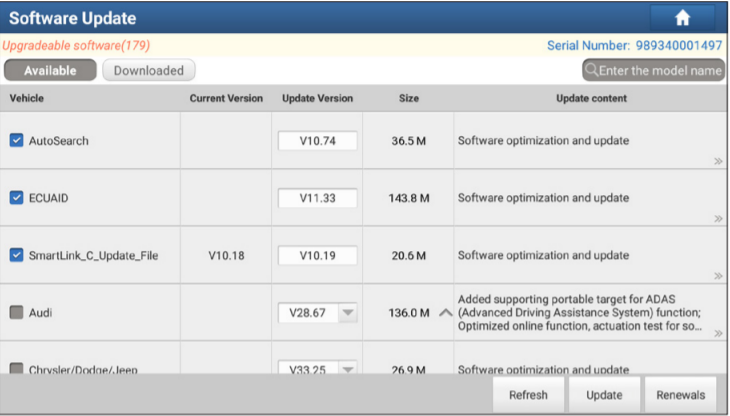
Task: Click the Enter the model name field
Action: [660, 71]
